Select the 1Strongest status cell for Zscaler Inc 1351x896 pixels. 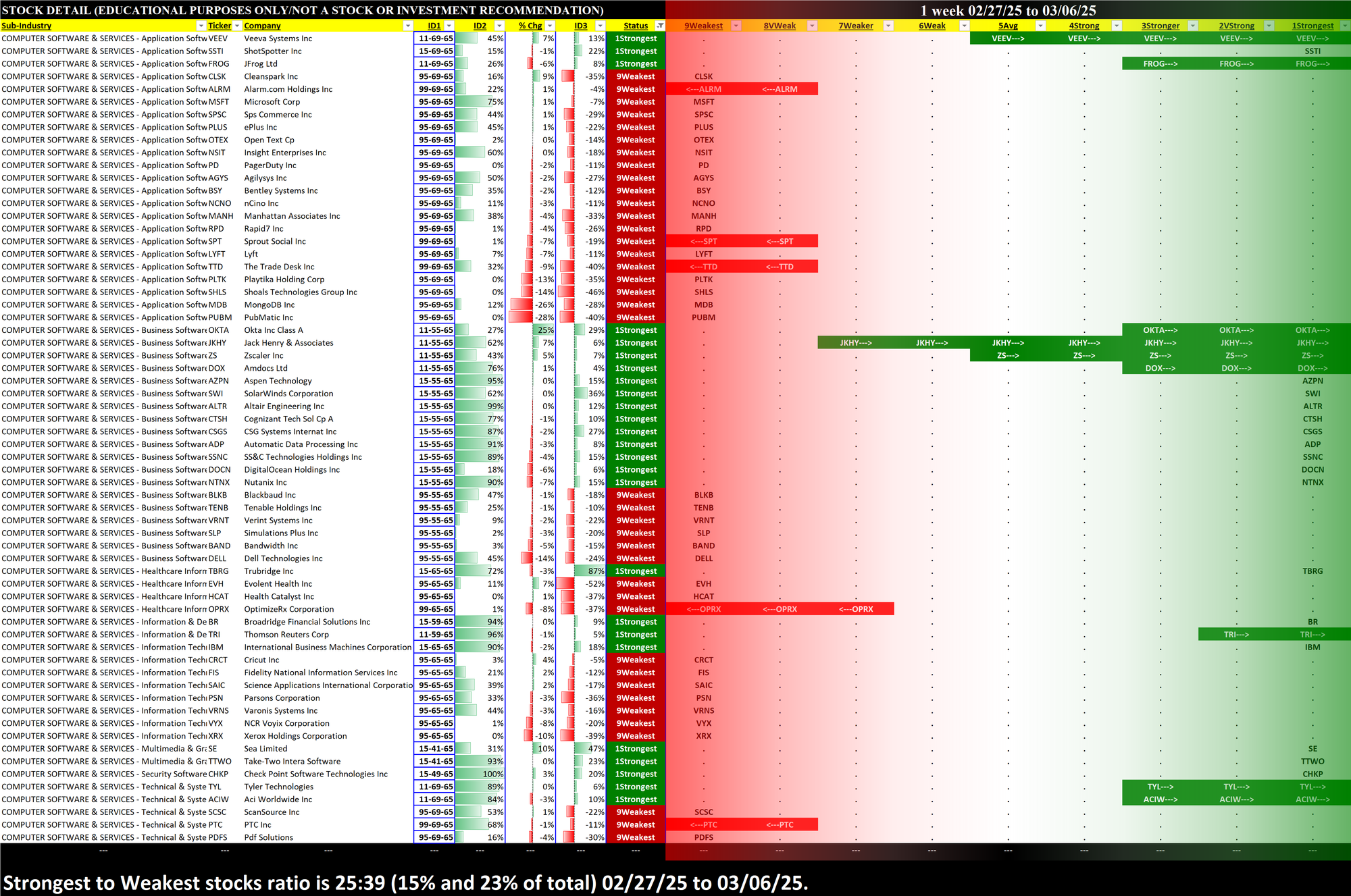point(636,356)
